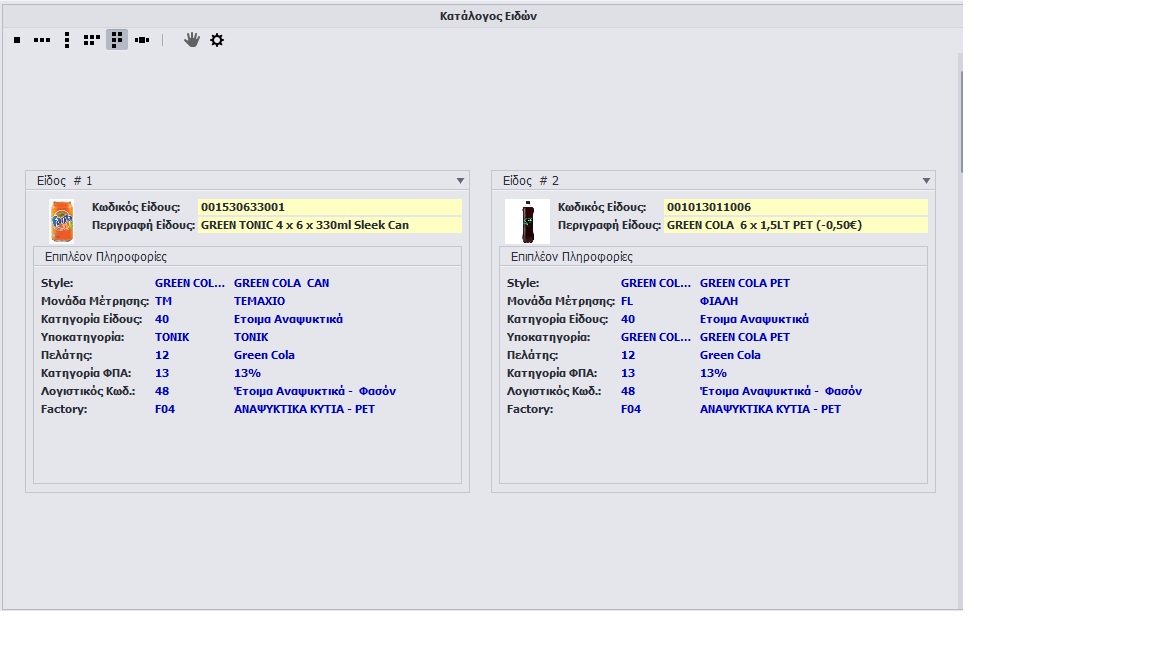Switch to carousel layout view
This screenshot has width=1152, height=648.
click(142, 40)
